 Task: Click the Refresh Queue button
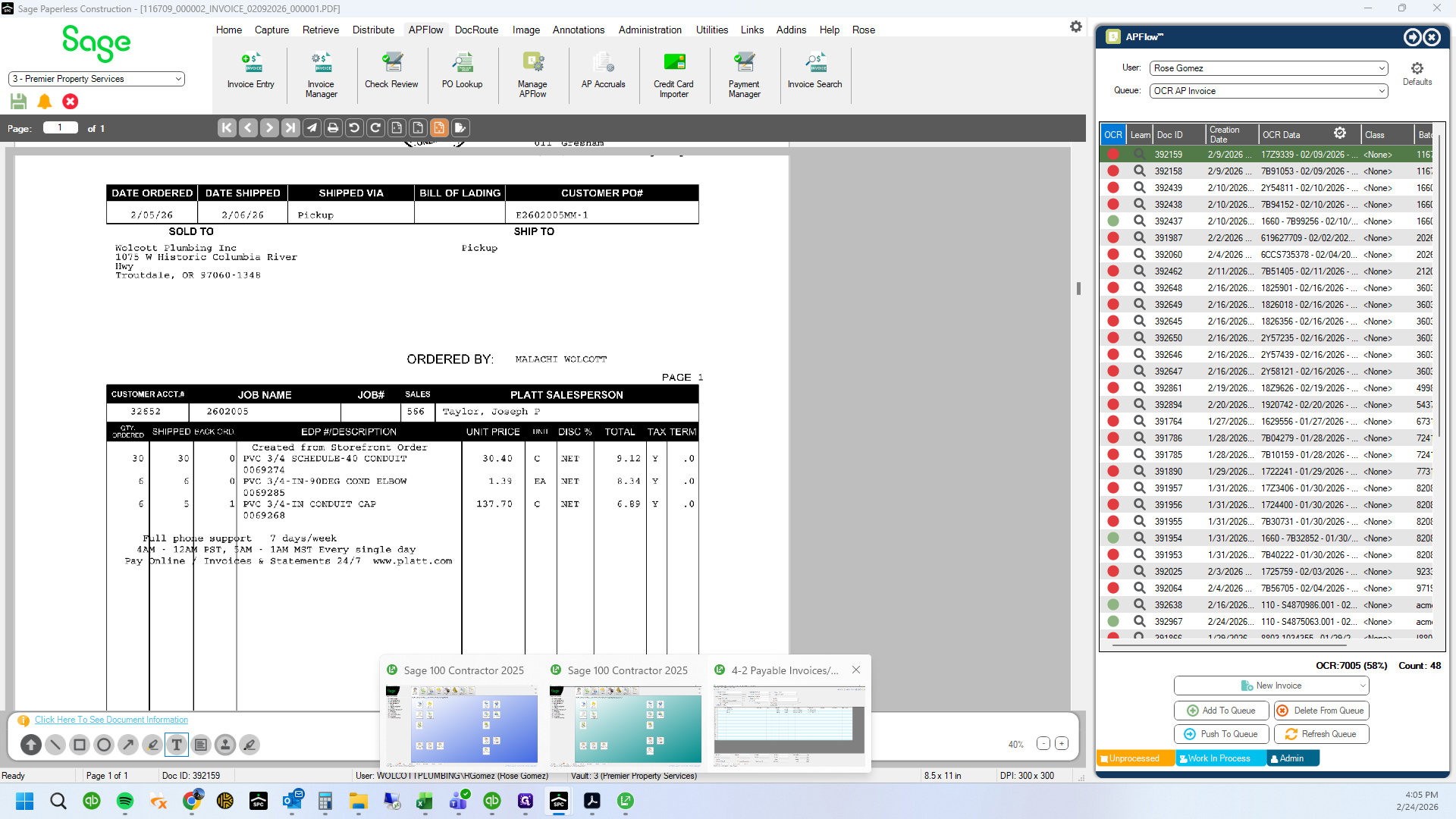coord(1321,734)
